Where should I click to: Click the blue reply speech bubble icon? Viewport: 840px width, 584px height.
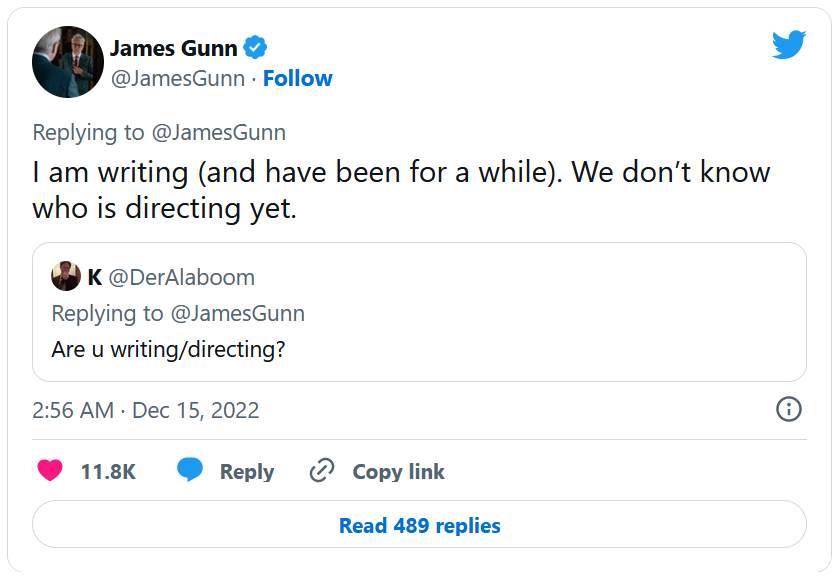[x=190, y=470]
